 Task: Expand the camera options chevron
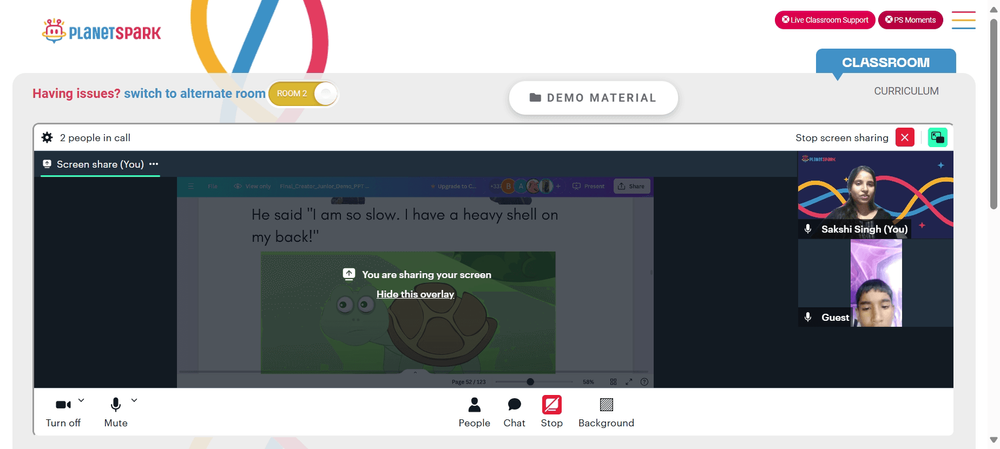pyautogui.click(x=81, y=400)
